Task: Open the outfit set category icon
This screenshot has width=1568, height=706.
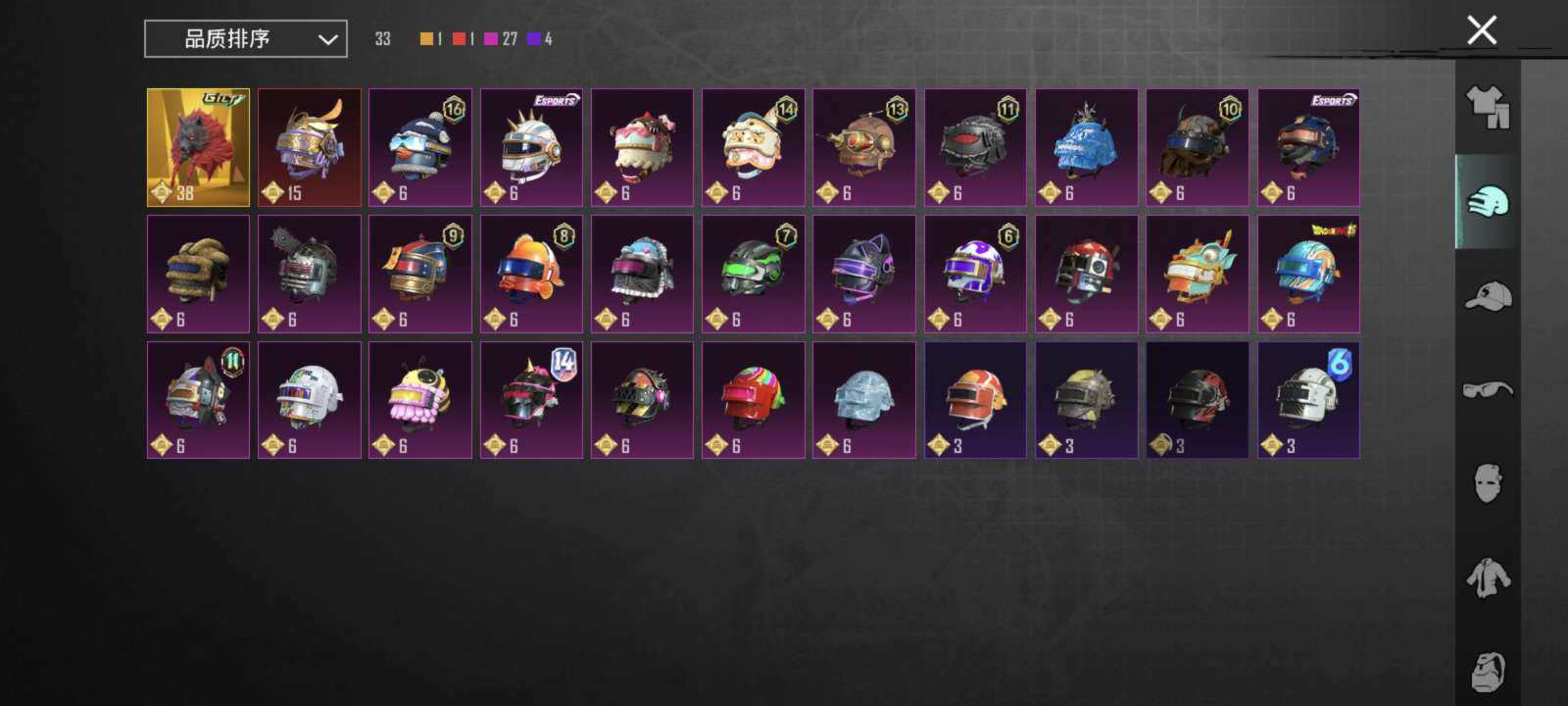Action: [1488, 107]
